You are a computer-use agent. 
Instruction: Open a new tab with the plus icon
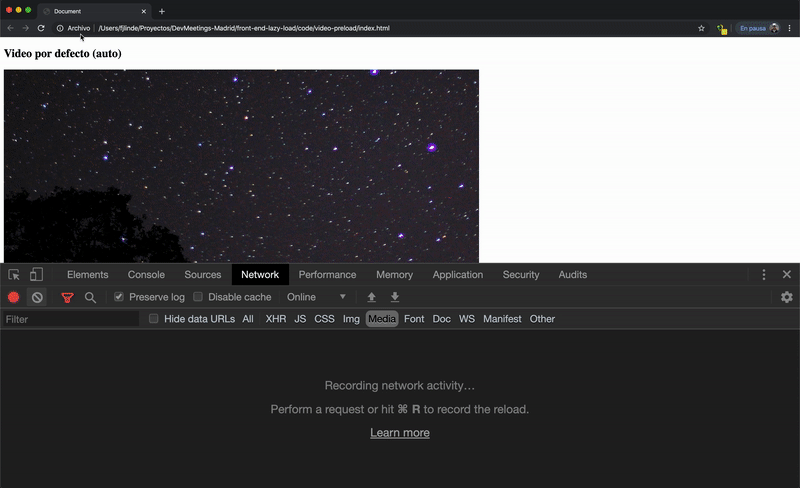[162, 11]
